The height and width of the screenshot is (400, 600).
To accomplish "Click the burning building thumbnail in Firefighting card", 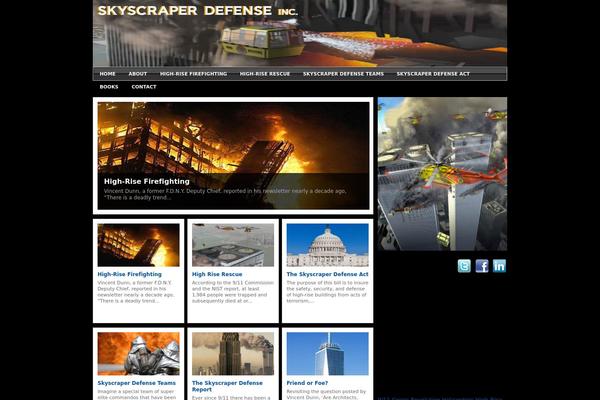I will 139,245.
